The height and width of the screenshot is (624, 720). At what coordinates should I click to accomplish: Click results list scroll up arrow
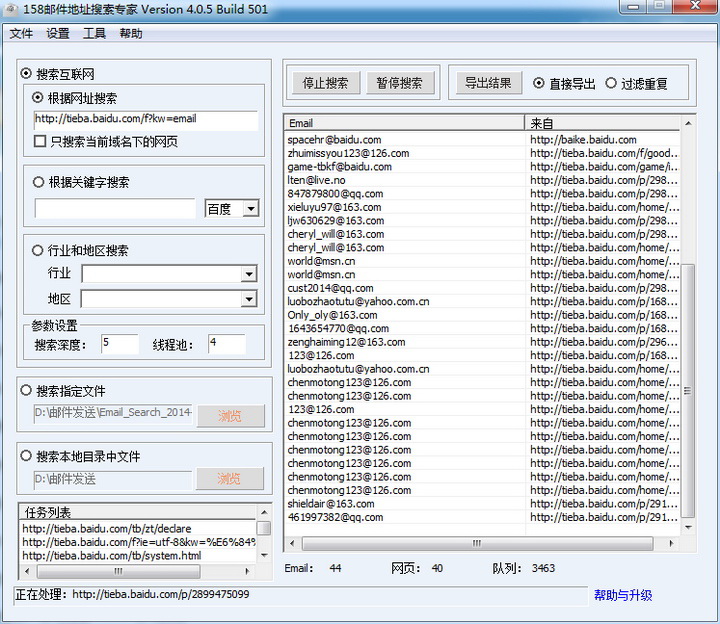[688, 123]
